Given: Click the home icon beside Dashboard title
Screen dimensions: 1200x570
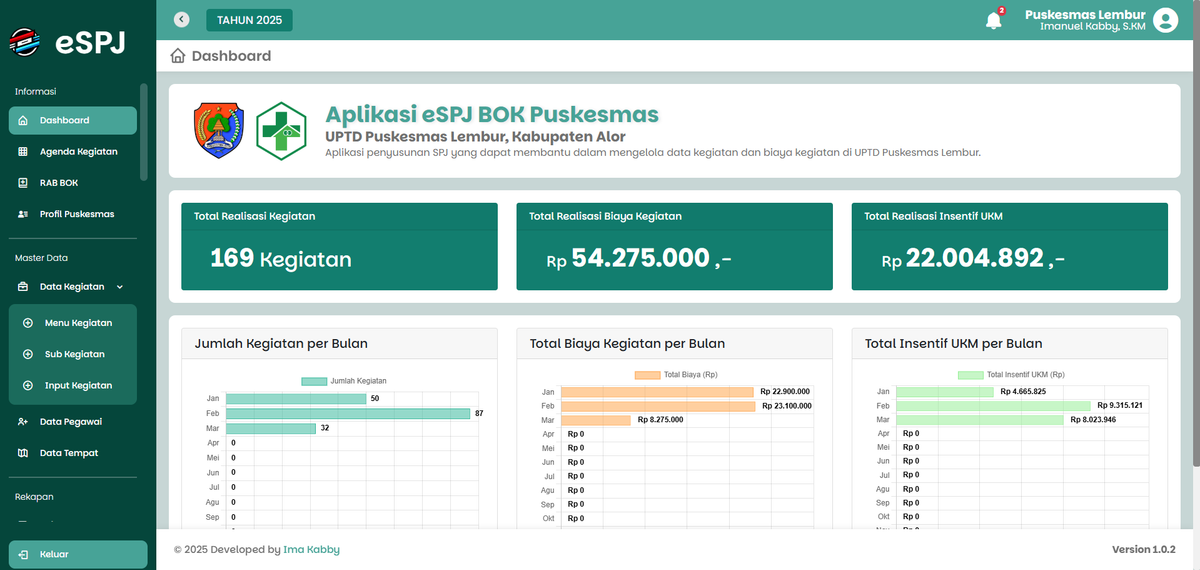Looking at the screenshot, I should 178,56.
